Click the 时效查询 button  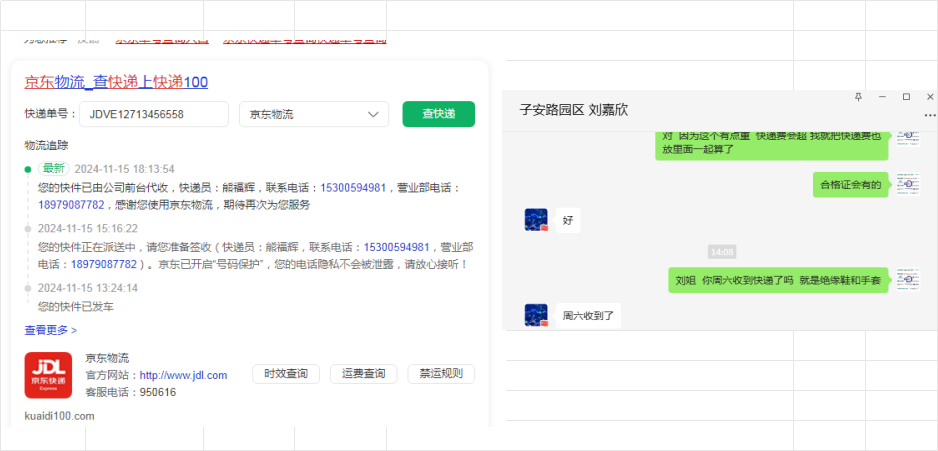[x=286, y=374]
